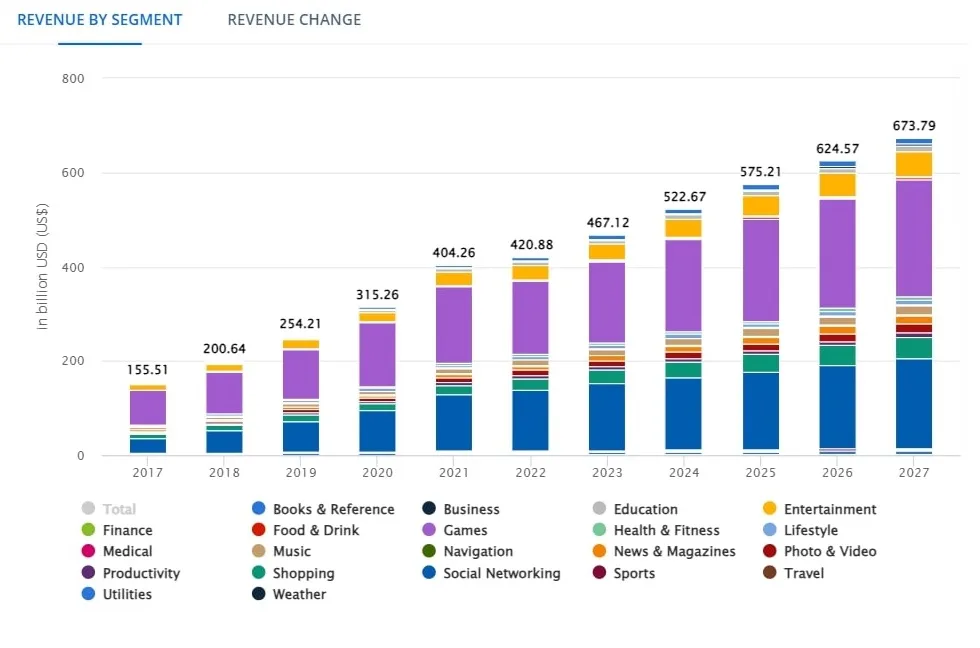Click the 522.67 total label
Image resolution: width=980 pixels, height=648 pixels.
coord(684,197)
